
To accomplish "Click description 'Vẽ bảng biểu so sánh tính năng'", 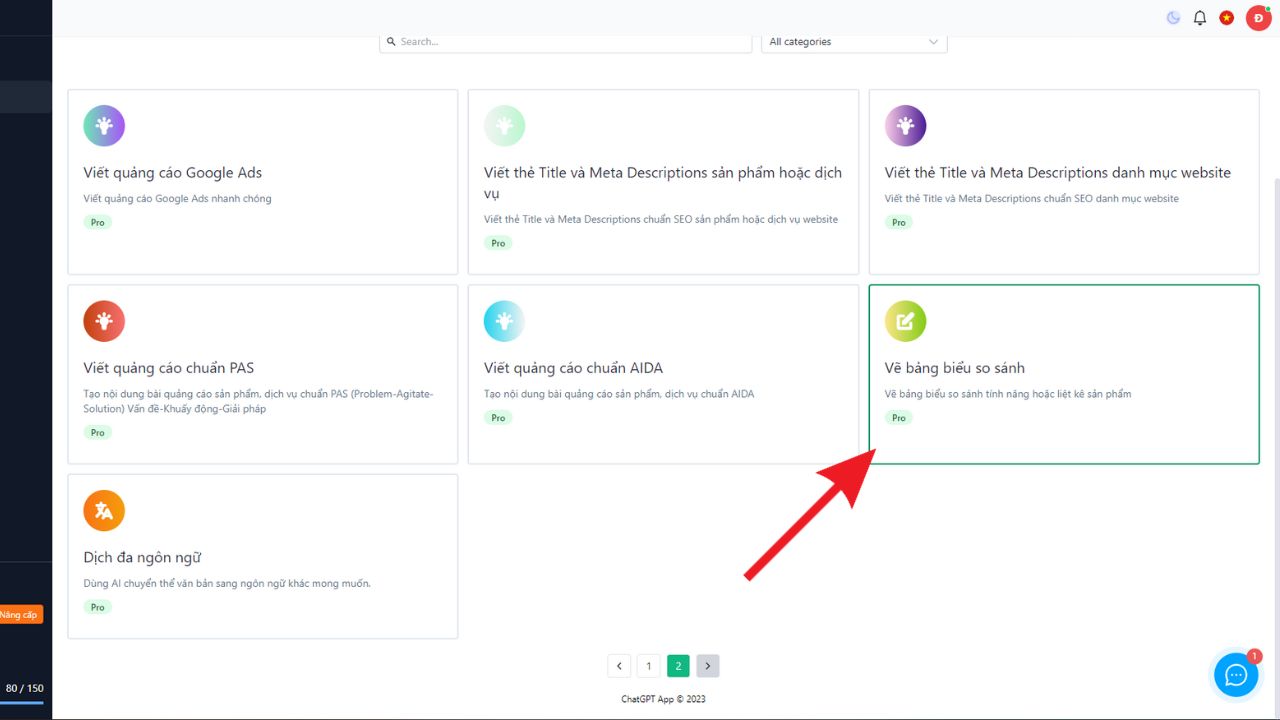I will [1008, 394].
